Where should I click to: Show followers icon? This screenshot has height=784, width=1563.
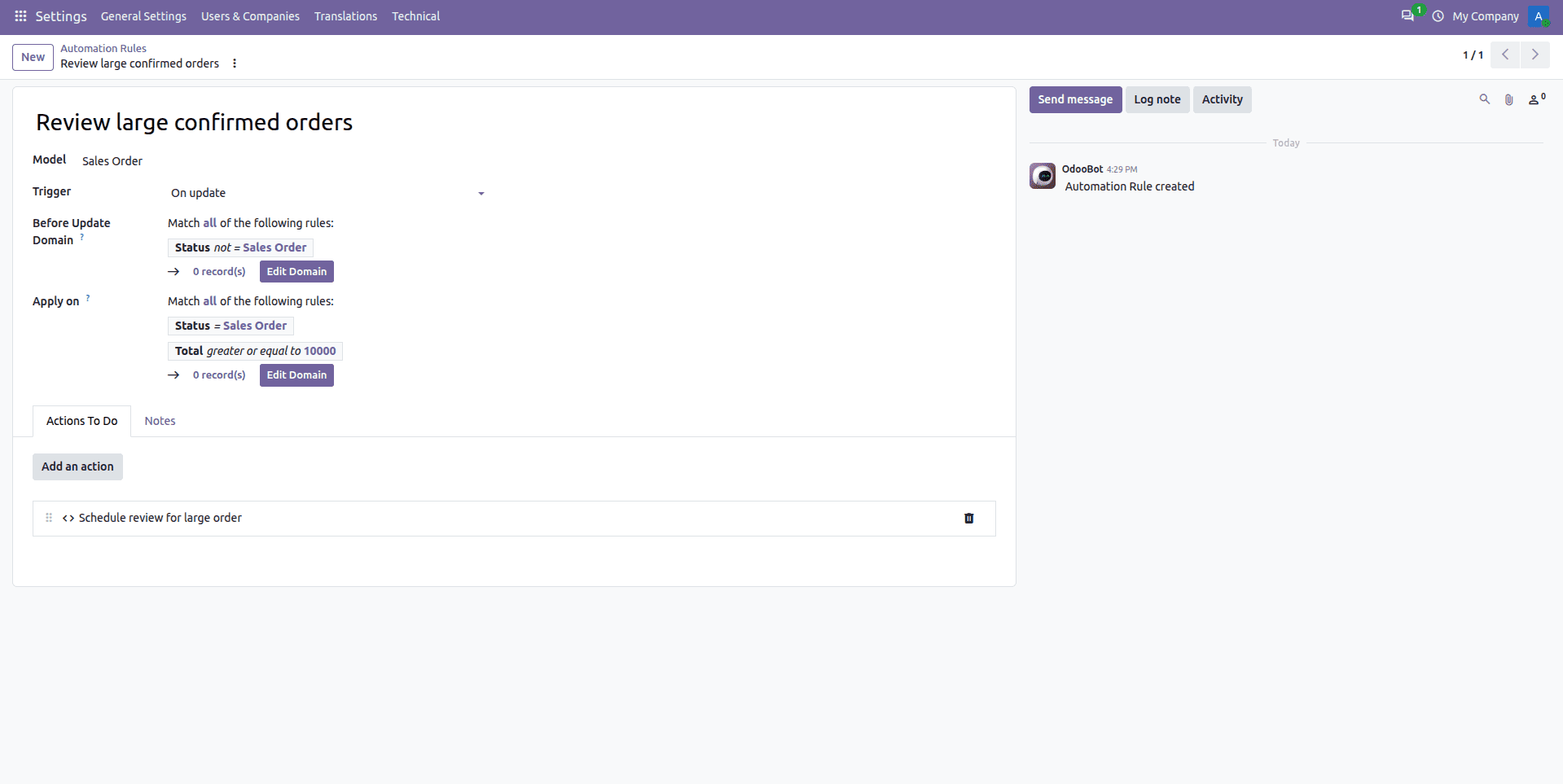pos(1536,99)
